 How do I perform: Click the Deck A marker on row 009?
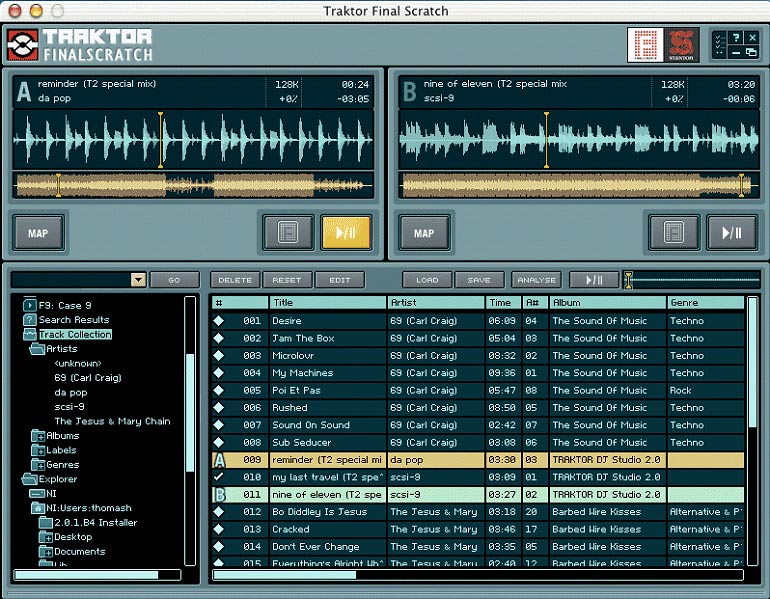219,460
